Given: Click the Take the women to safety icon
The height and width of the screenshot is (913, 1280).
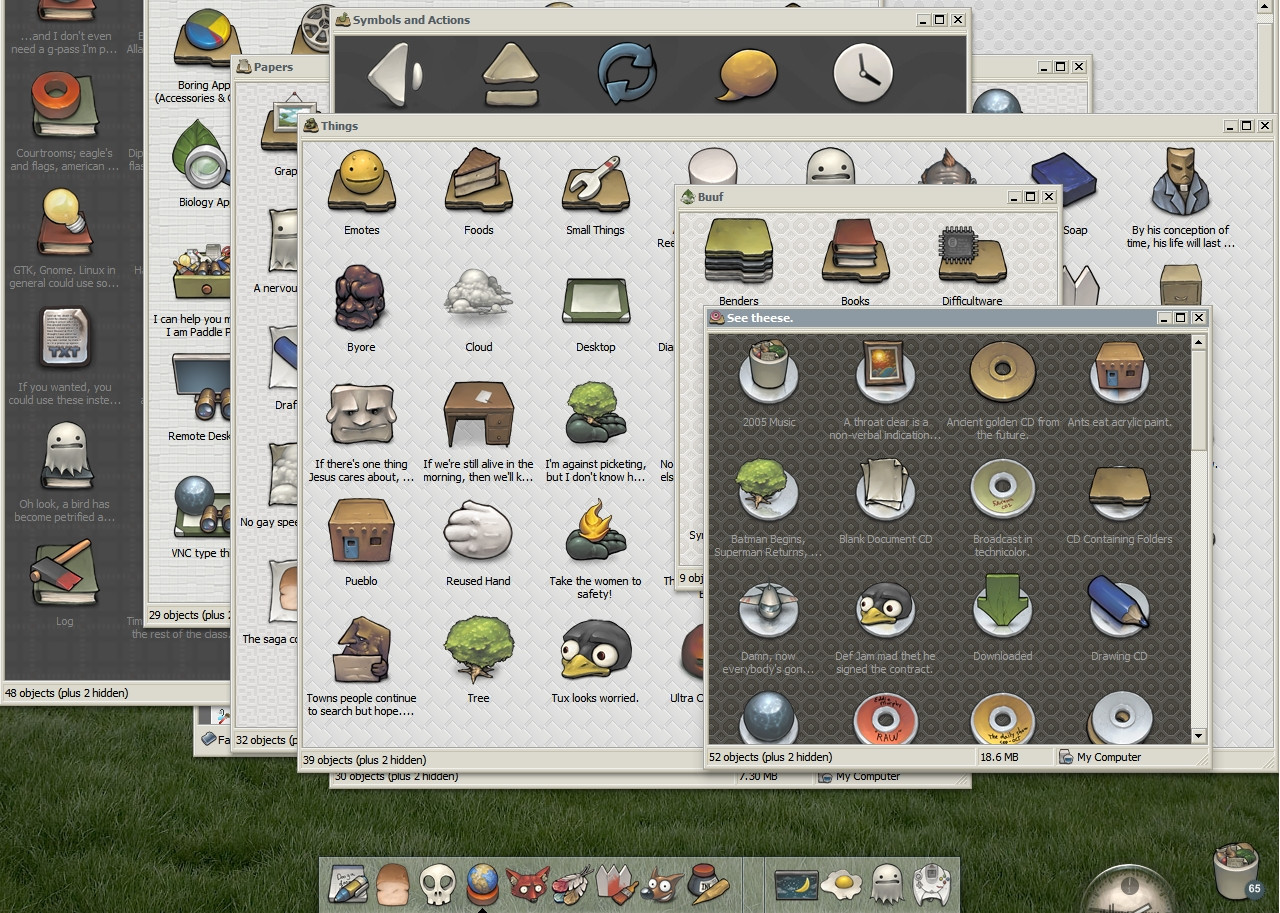Looking at the screenshot, I should 595,532.
